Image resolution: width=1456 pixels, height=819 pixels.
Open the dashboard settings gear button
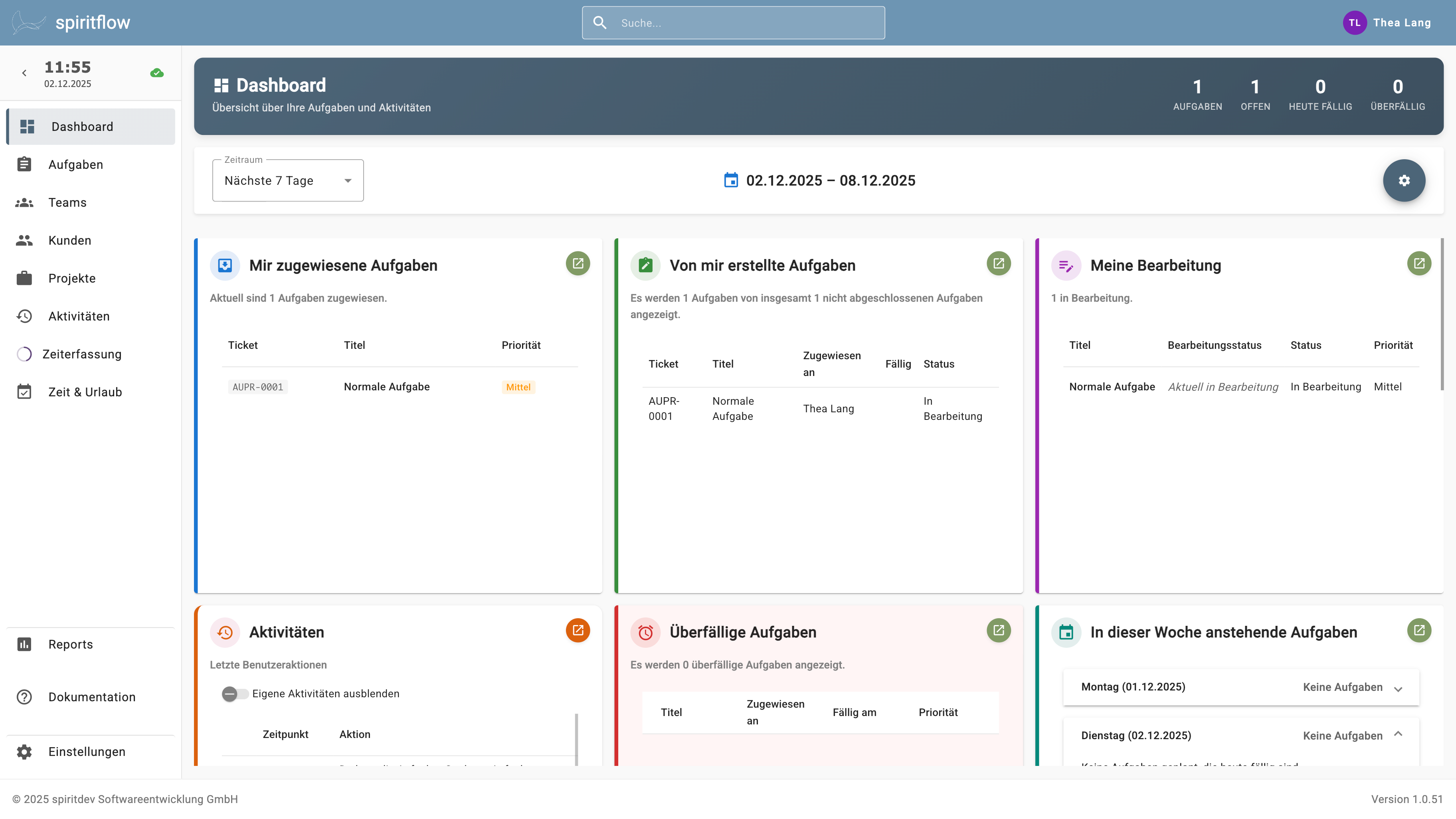(x=1404, y=180)
